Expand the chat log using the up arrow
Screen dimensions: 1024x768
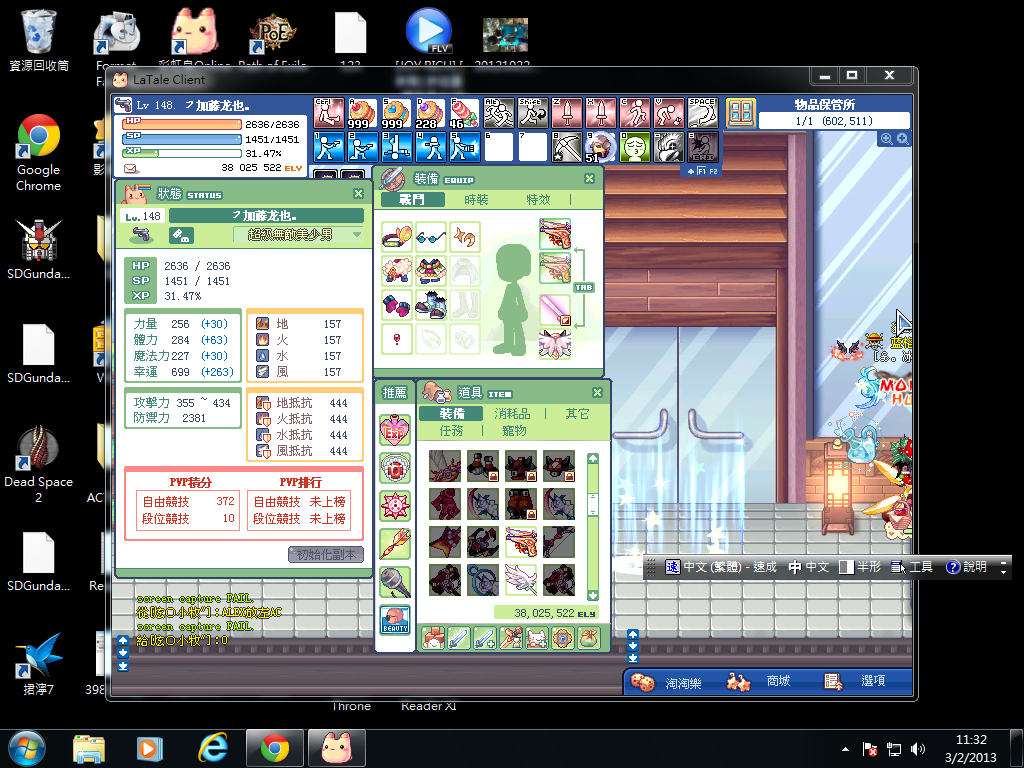(123, 641)
